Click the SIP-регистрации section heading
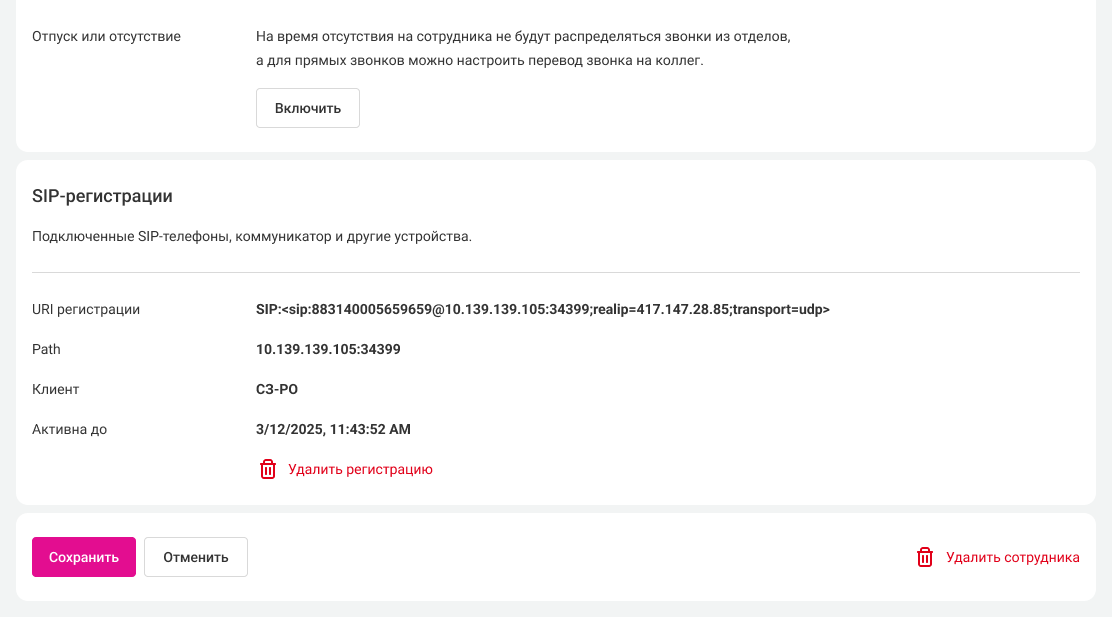 pos(102,197)
